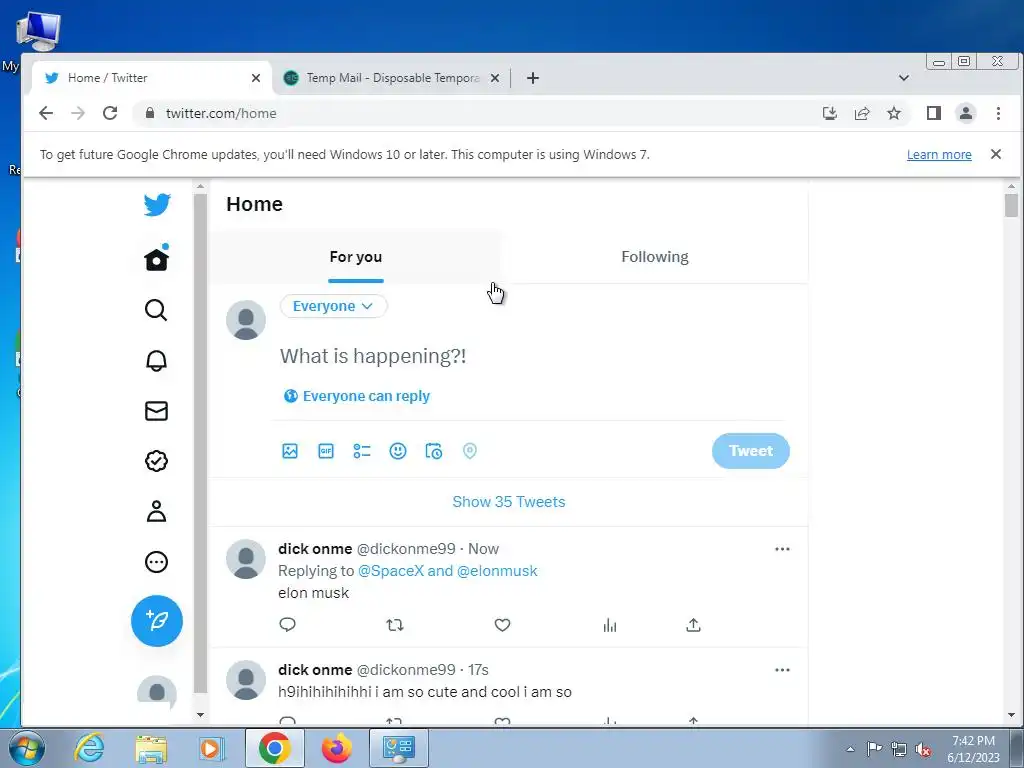The image size is (1024, 768).
Task: Reply to the 'elon musk' tweet
Action: 287,625
